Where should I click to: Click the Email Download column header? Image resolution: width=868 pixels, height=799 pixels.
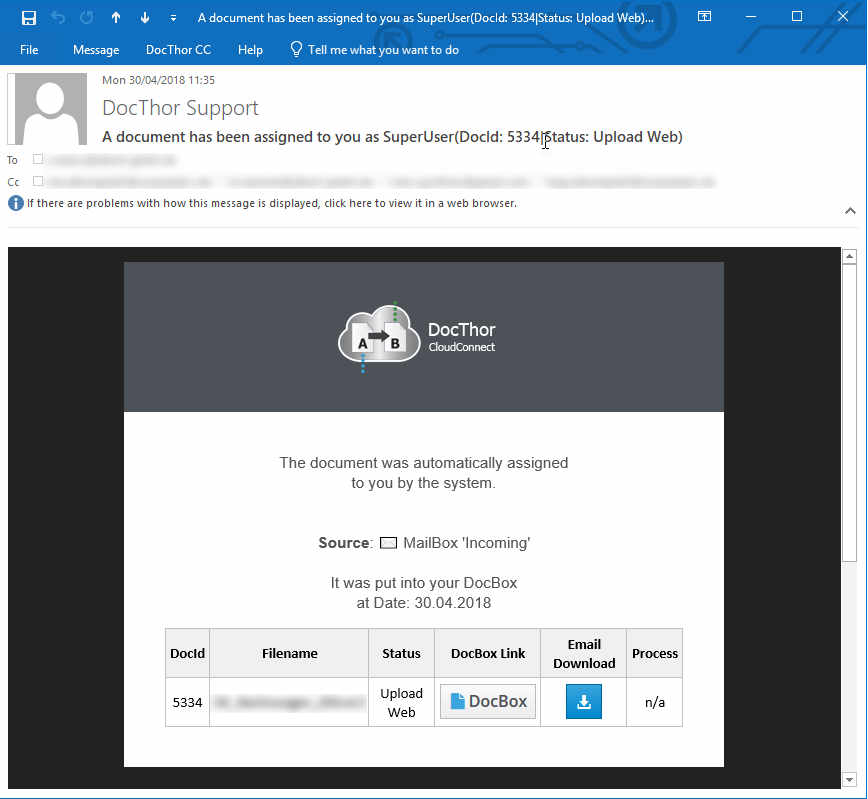coord(583,653)
